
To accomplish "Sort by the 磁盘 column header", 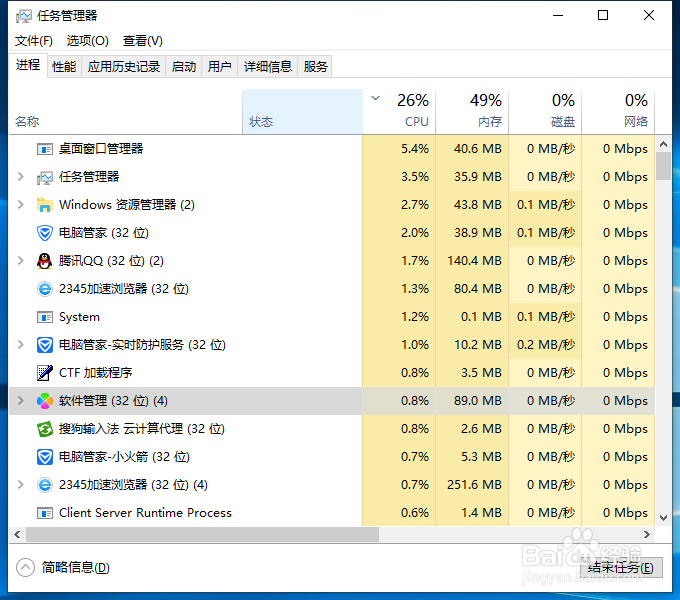I will coord(546,112).
